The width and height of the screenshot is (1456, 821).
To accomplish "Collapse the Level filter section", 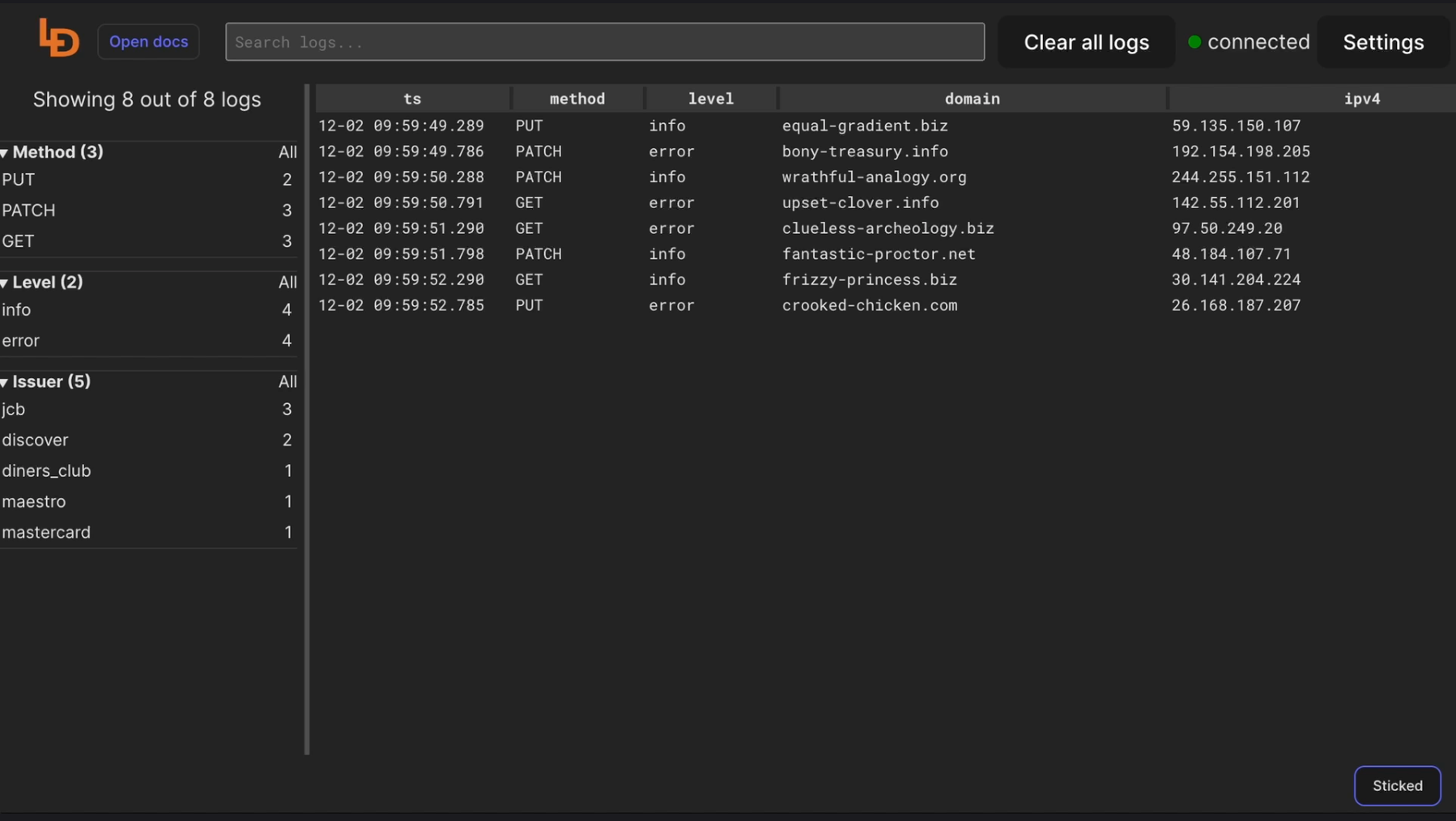I will pos(6,283).
